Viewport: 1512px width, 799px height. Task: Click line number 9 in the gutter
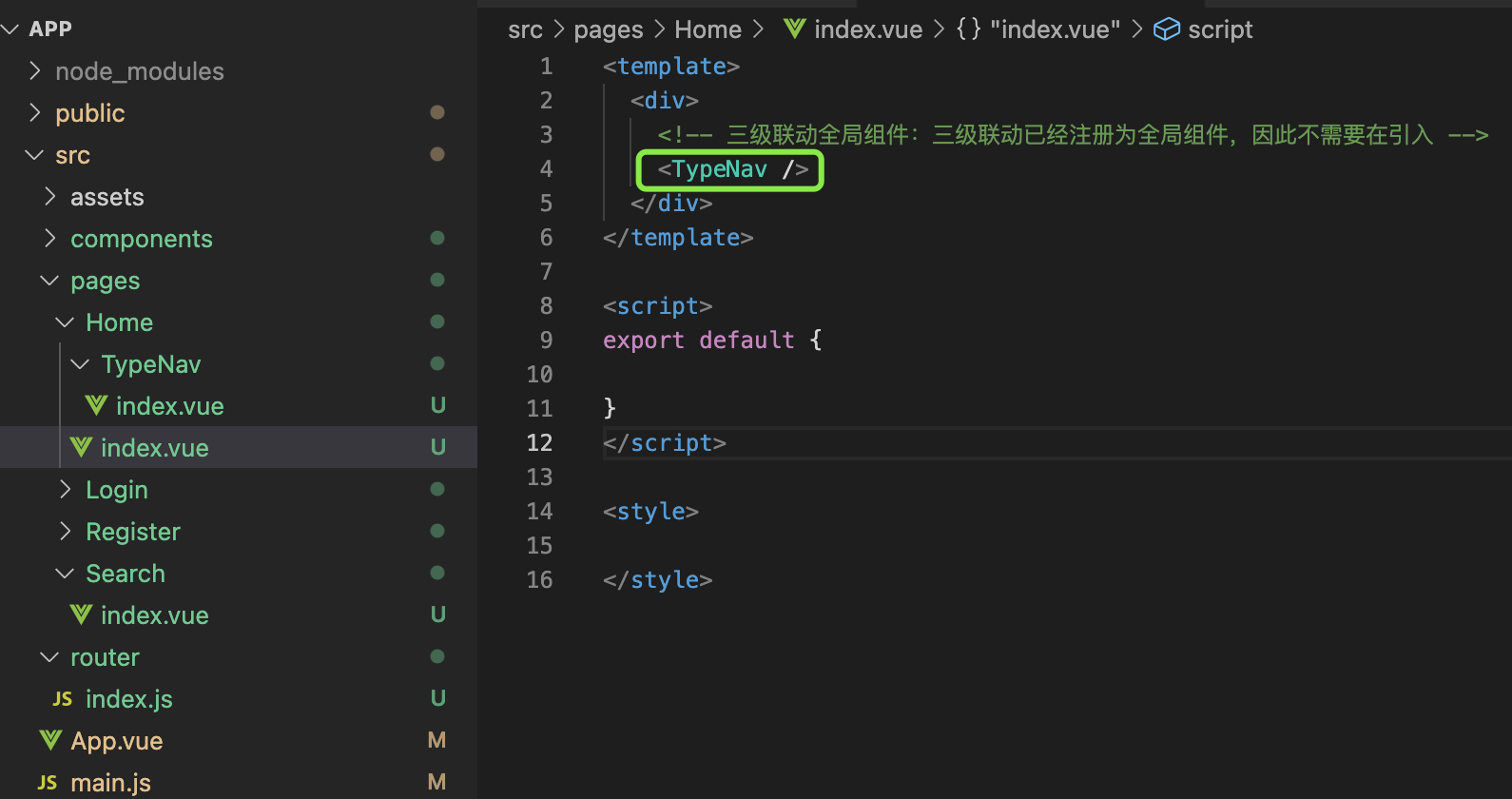pos(546,341)
